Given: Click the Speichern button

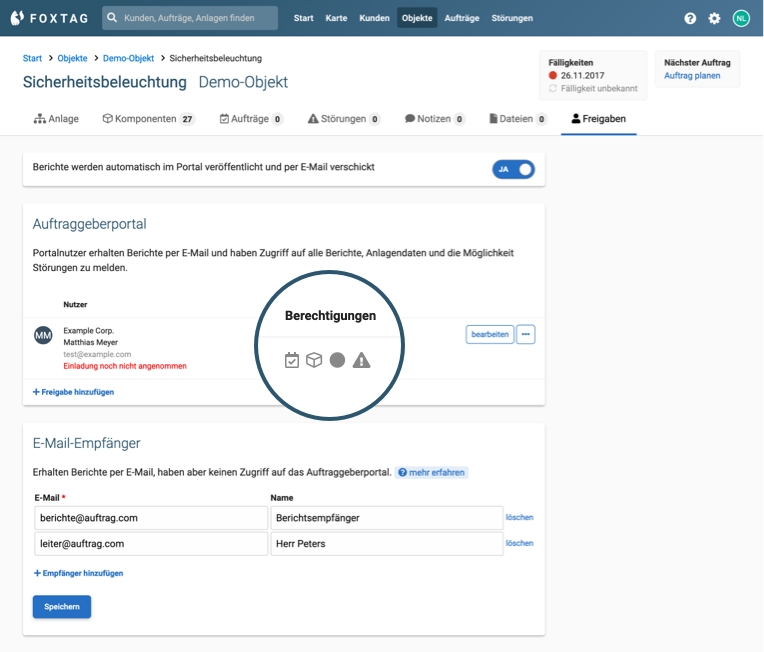Looking at the screenshot, I should 62,607.
